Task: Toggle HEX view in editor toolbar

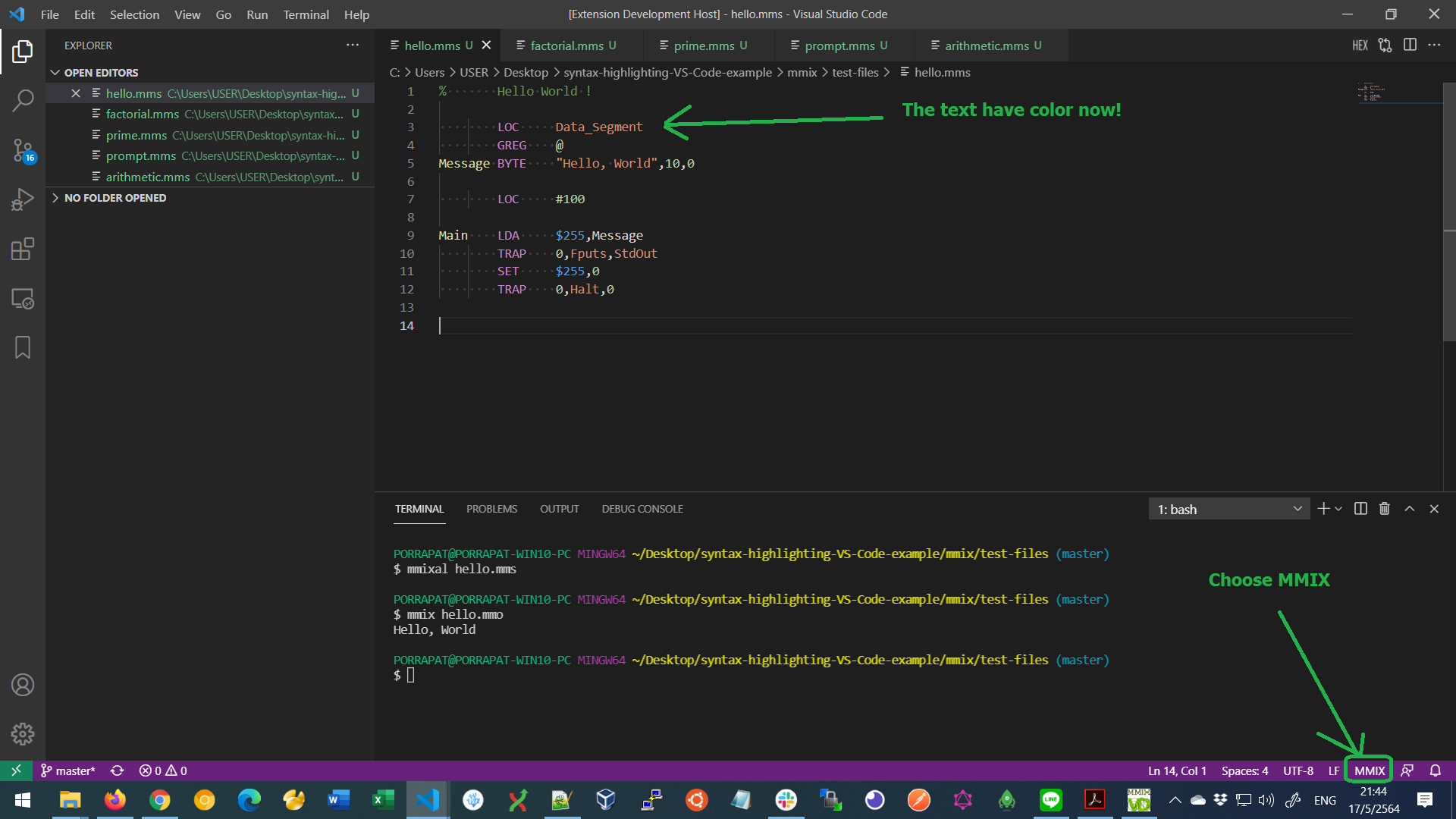Action: pyautogui.click(x=1360, y=45)
